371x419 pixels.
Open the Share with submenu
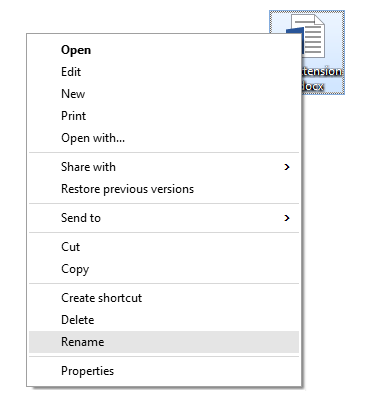coord(164,167)
